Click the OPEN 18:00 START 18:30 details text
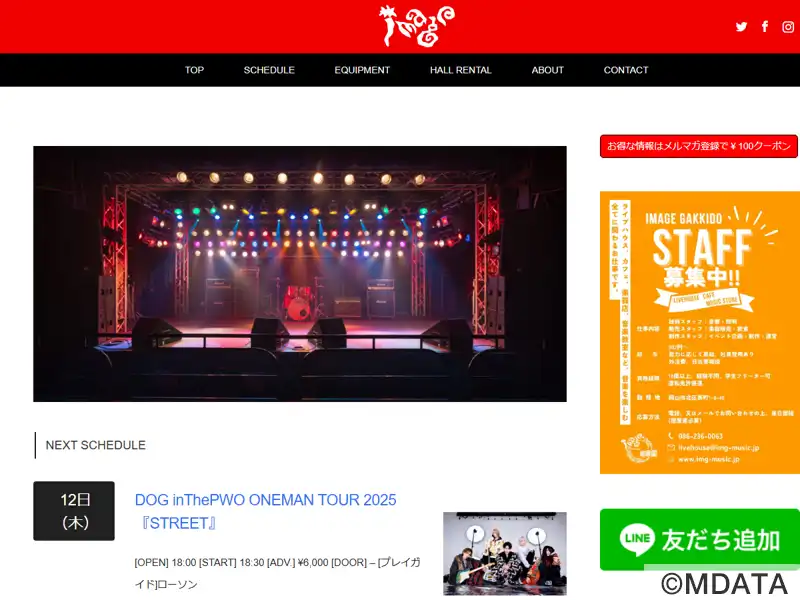Image resolution: width=800 pixels, height=600 pixels. pos(278,573)
